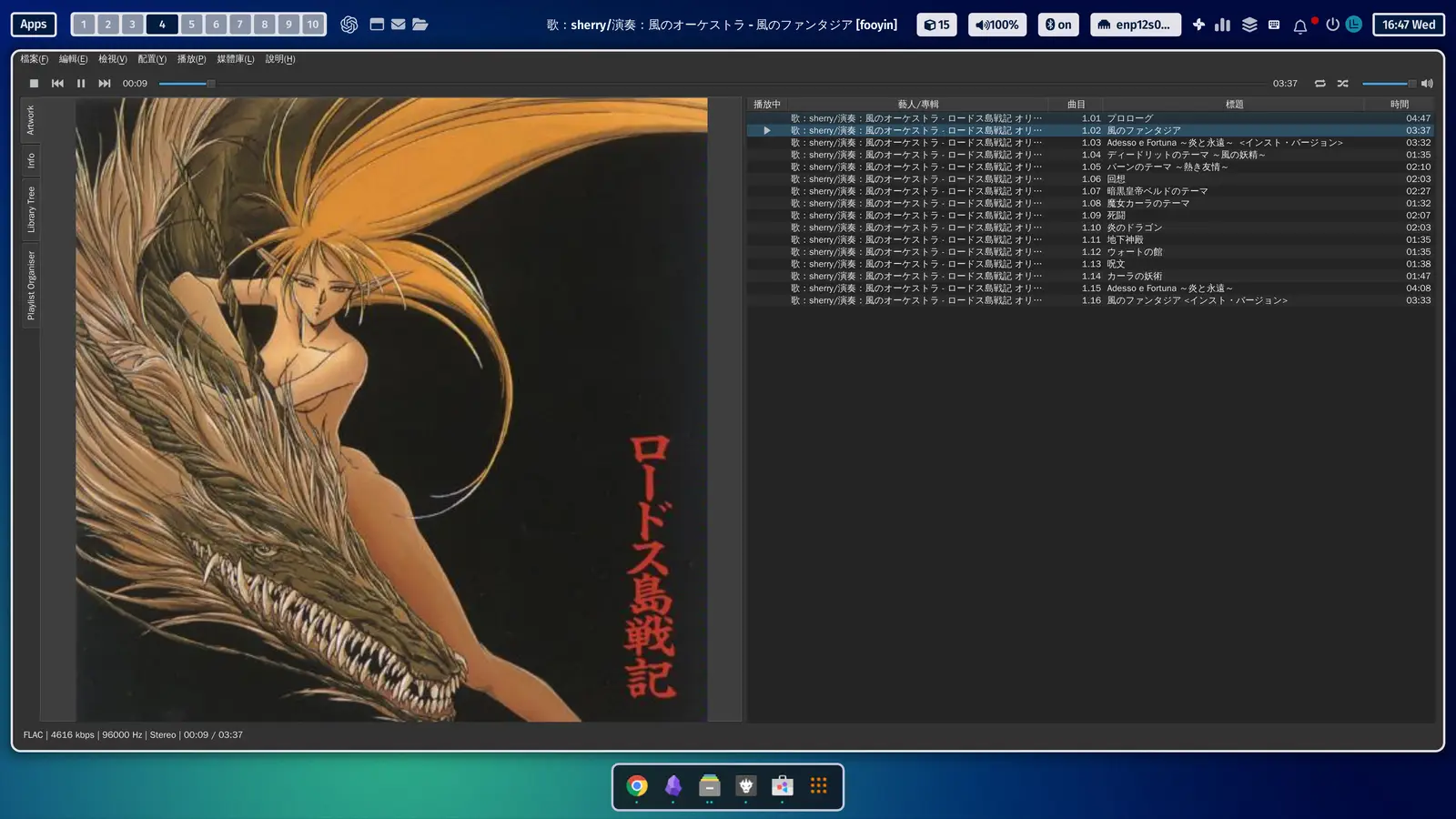Viewport: 1456px width, 819px height.
Task: Skip to the previous track
Action: click(57, 83)
